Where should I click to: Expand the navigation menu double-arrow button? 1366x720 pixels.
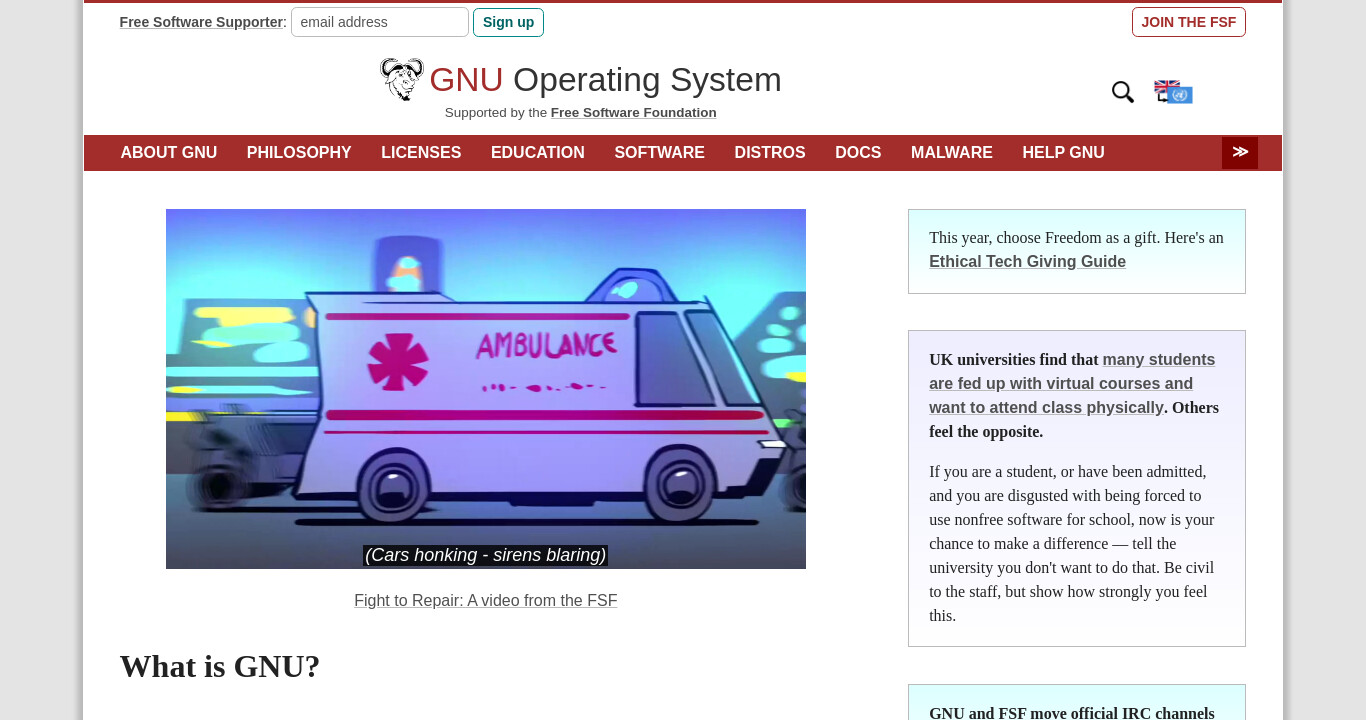pos(1240,153)
